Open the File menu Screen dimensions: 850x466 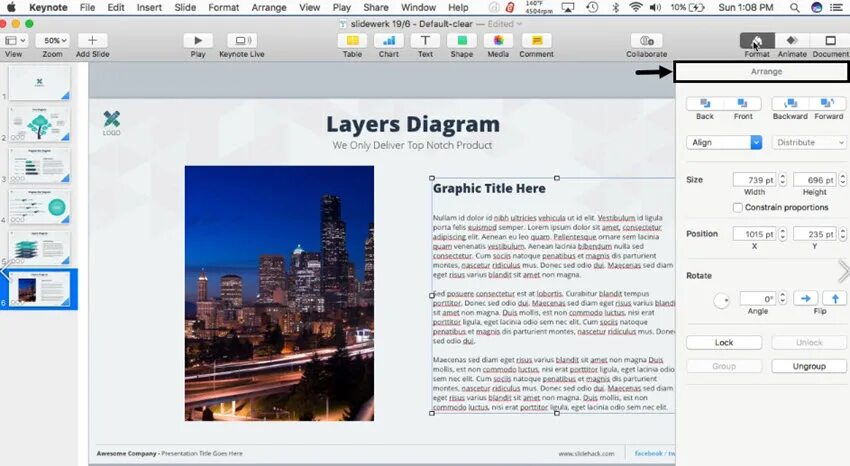(87, 8)
